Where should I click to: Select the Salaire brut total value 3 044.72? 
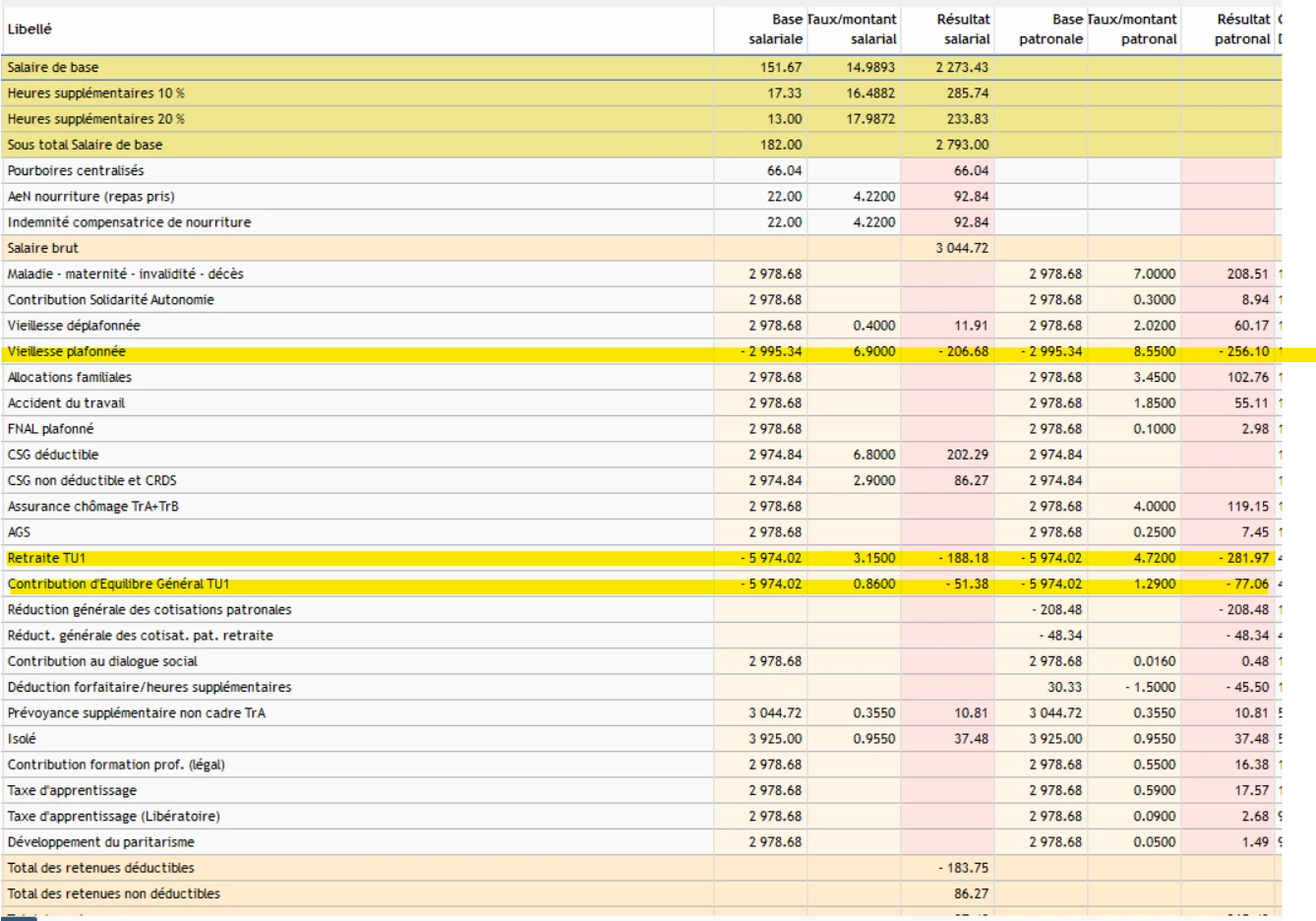tap(961, 249)
